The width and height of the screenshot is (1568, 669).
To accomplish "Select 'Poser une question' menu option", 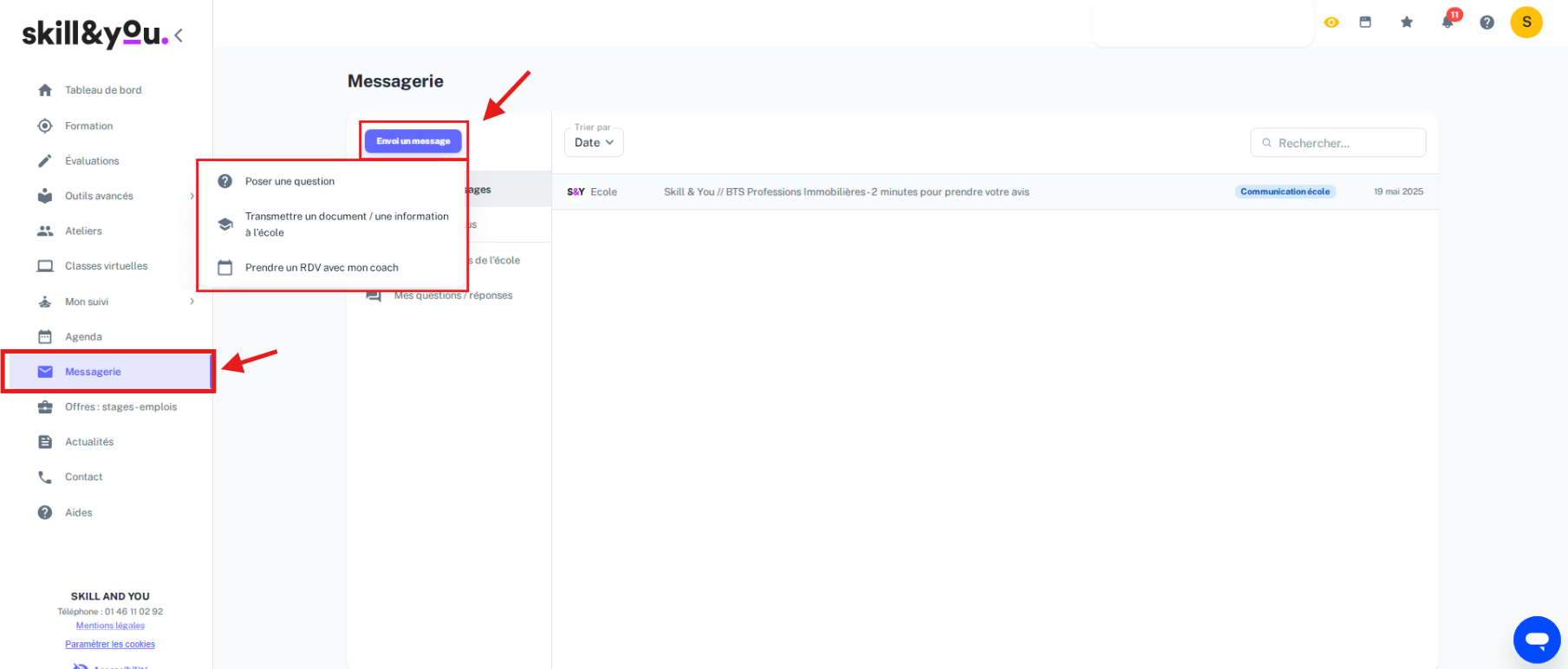I will (290, 182).
